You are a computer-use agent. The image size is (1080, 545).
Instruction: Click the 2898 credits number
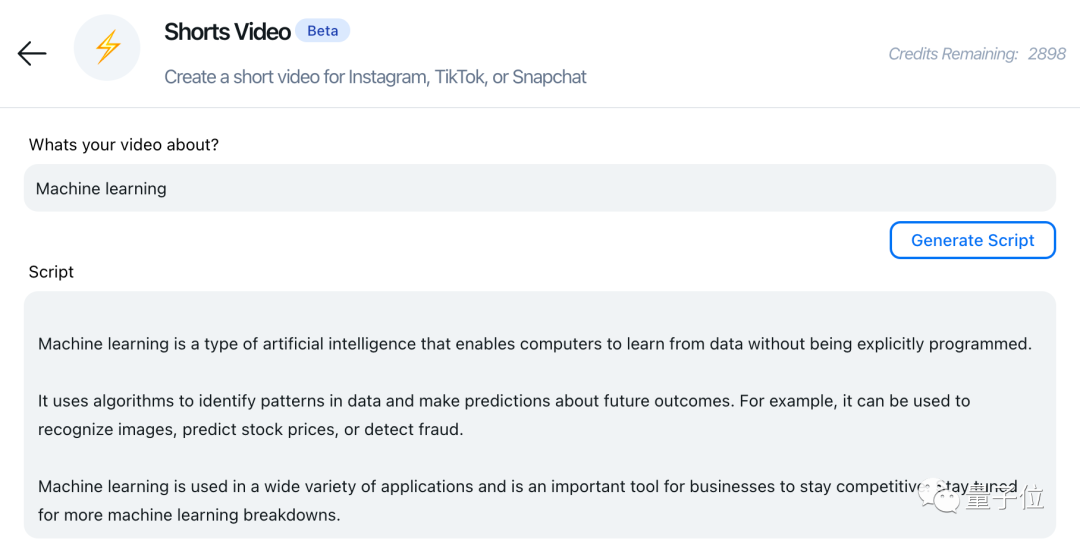click(1046, 54)
